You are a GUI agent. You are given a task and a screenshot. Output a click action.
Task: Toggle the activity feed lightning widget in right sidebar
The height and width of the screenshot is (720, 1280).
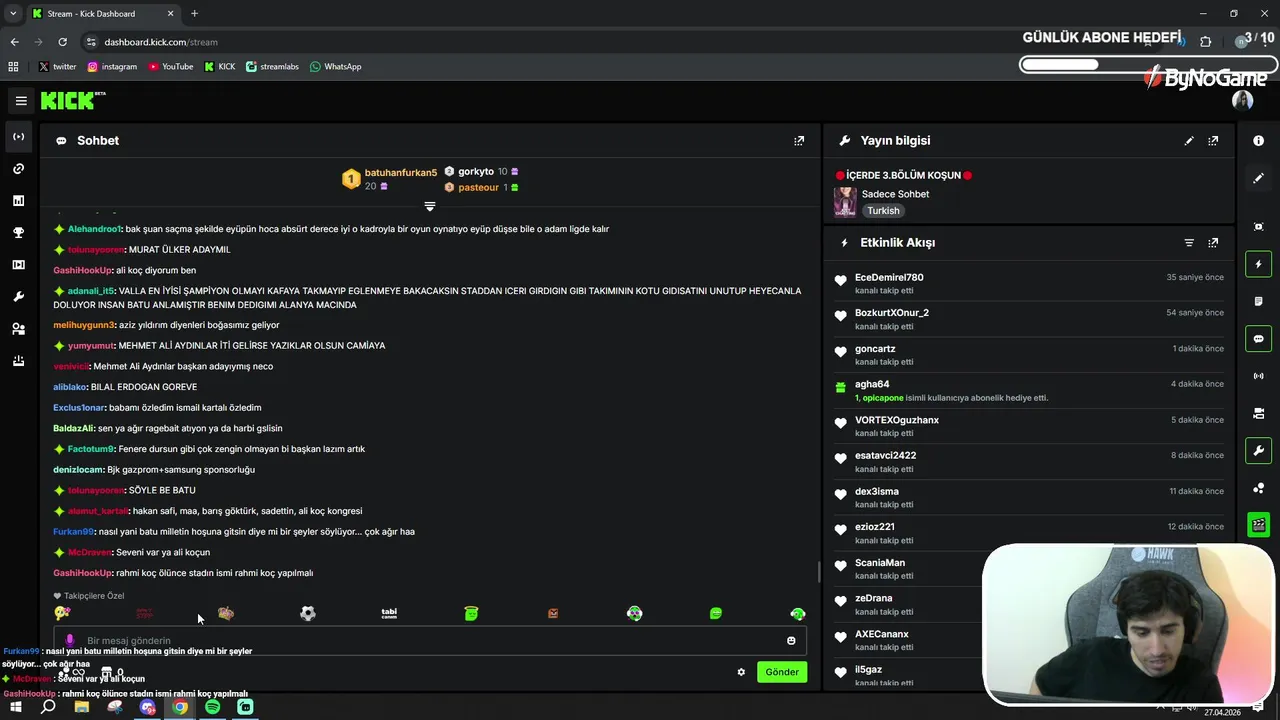(1259, 264)
